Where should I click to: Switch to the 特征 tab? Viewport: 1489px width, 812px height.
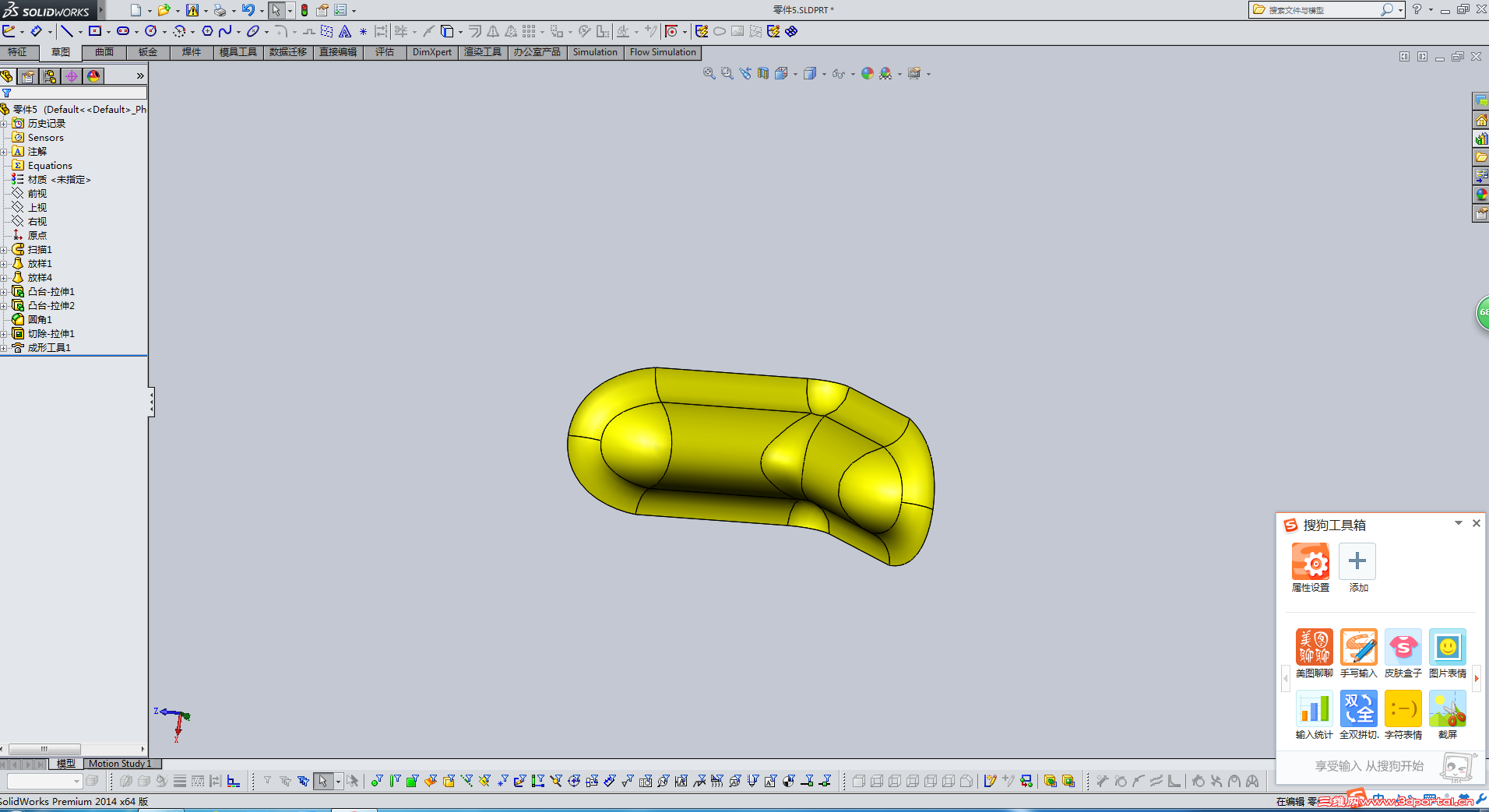tap(17, 52)
